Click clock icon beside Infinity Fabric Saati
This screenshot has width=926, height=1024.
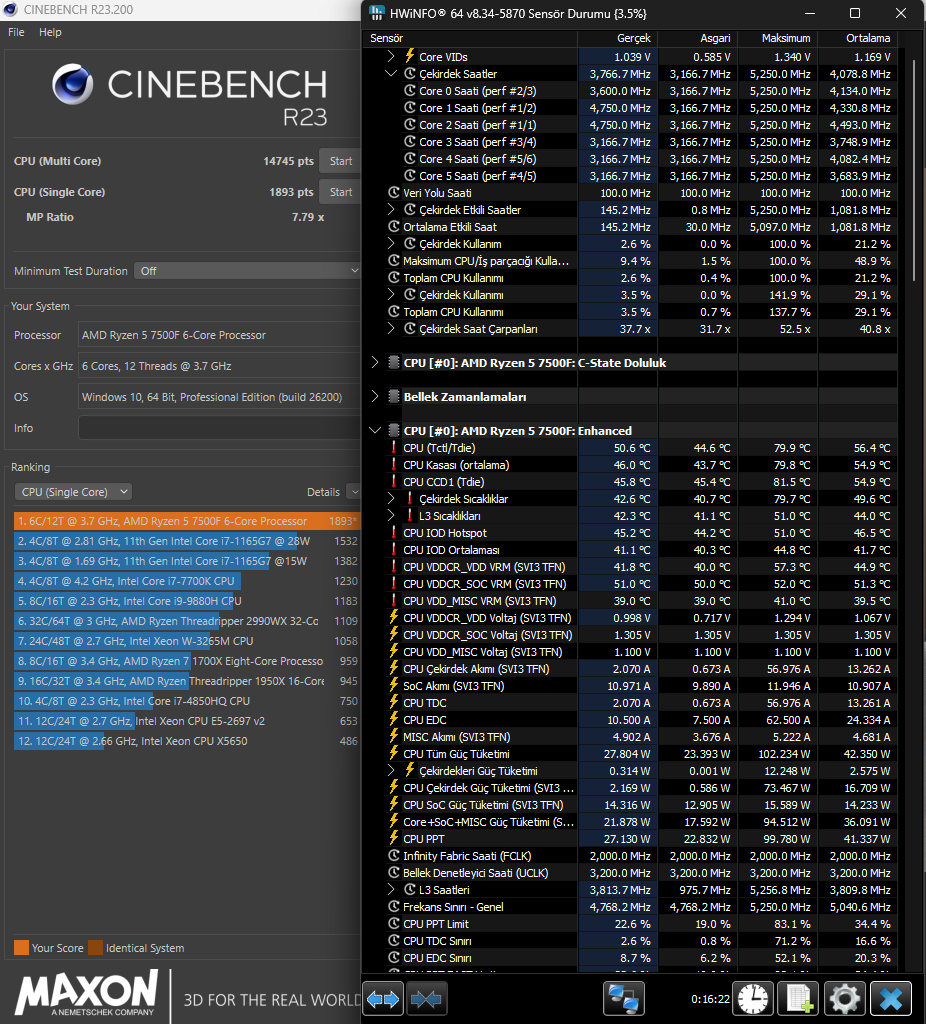[x=394, y=856]
